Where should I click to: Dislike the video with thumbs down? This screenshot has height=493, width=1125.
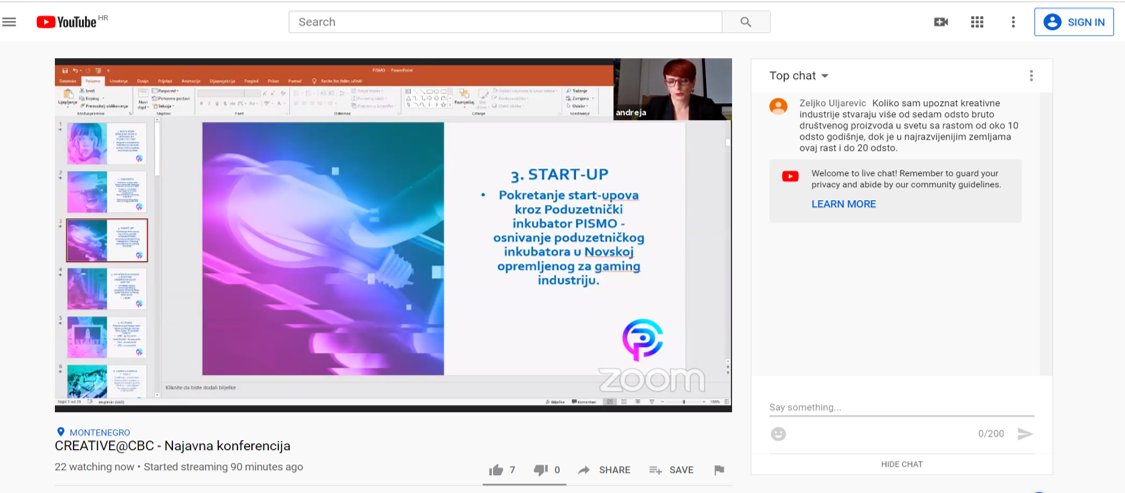540,470
